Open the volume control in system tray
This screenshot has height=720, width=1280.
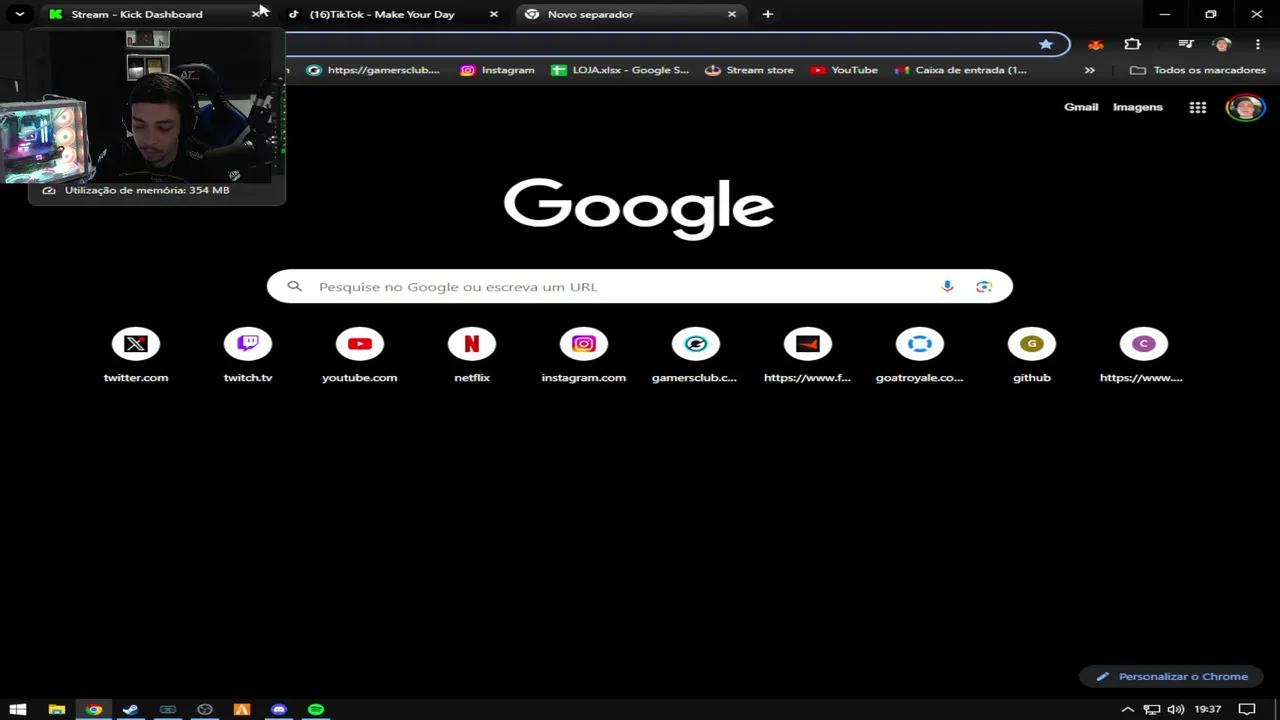[1176, 709]
